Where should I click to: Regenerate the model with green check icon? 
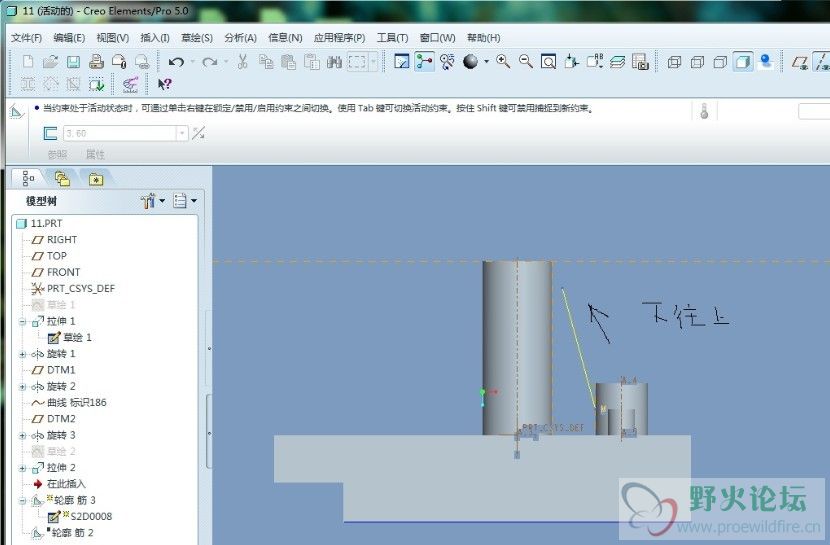96,84
